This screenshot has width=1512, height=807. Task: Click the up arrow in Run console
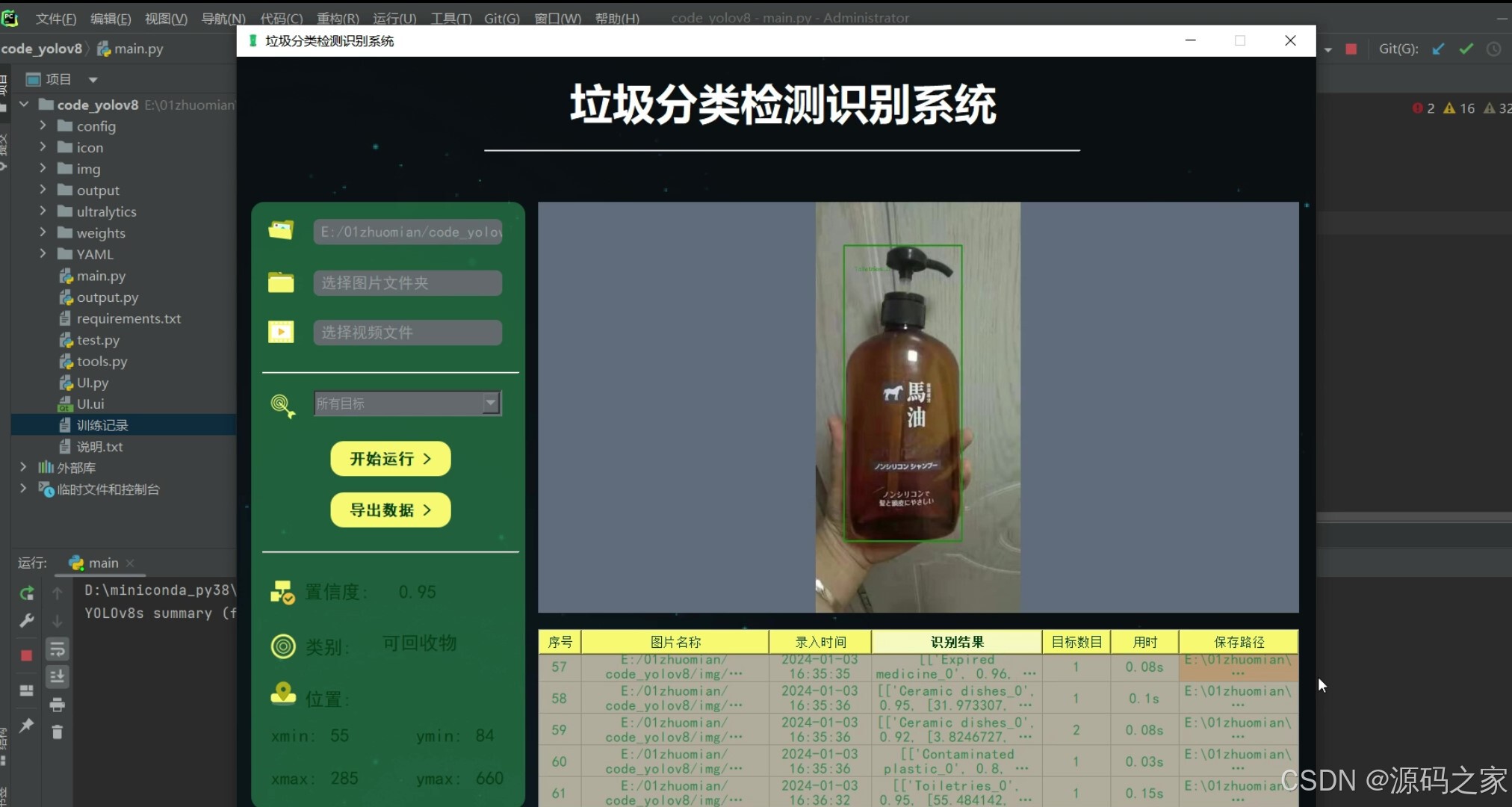(x=58, y=593)
